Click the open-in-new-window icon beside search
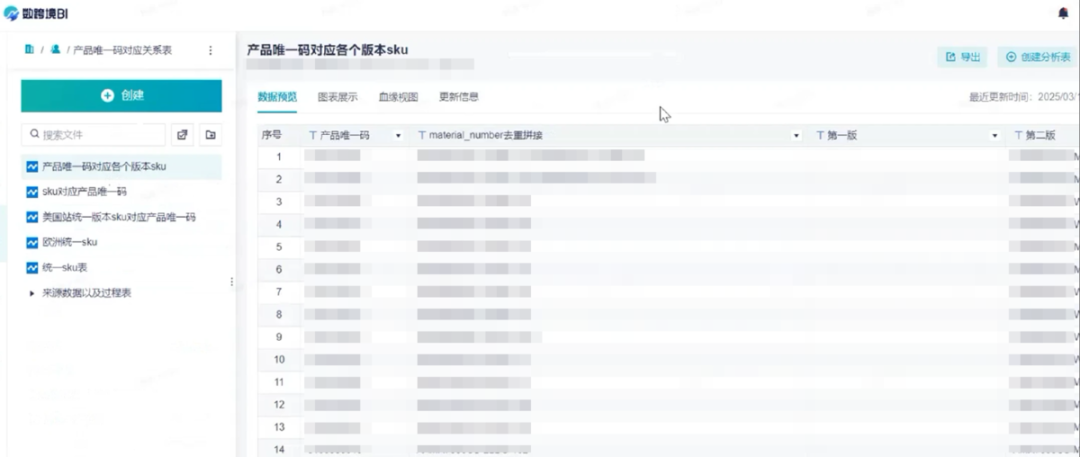 182,134
